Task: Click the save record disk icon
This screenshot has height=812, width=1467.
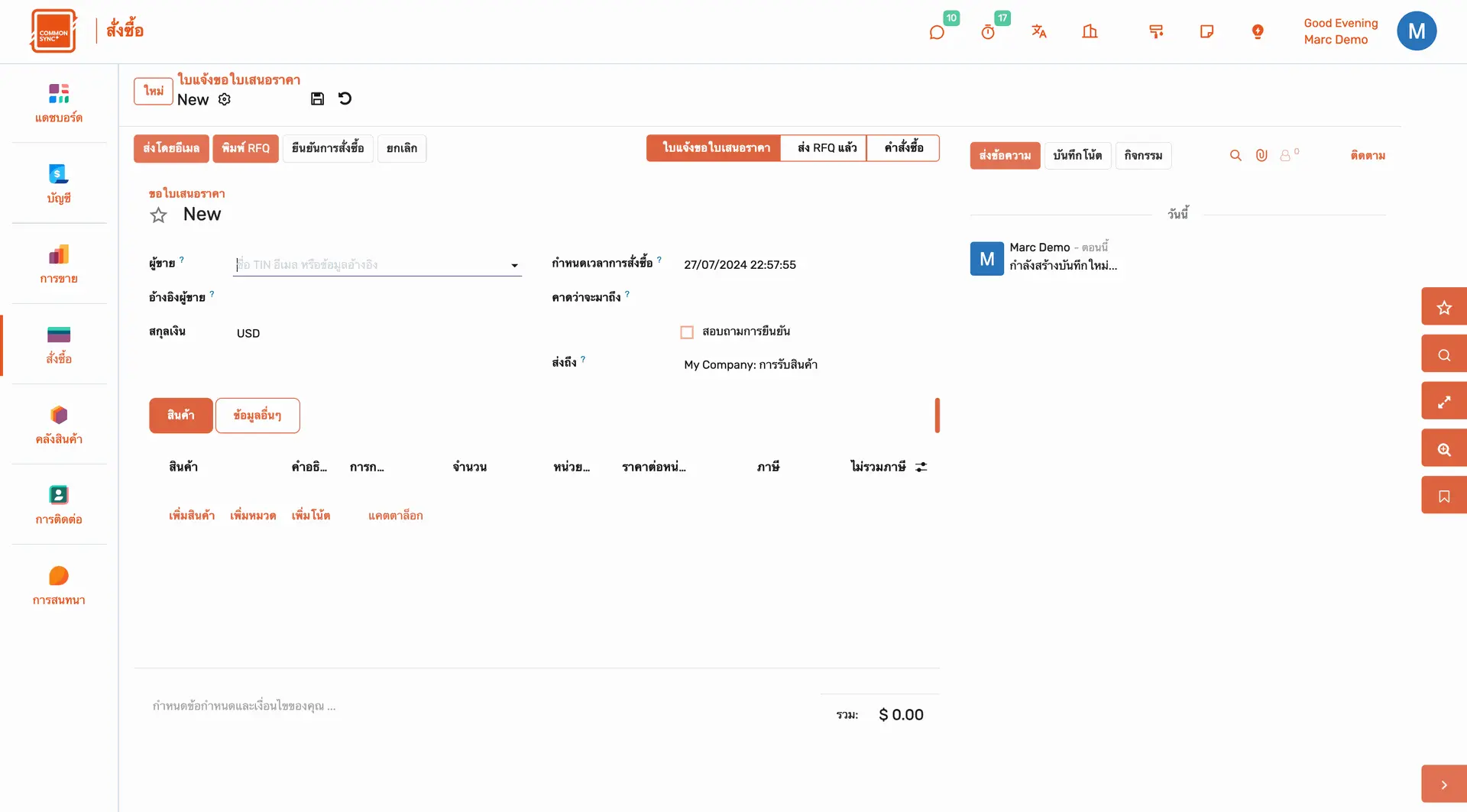Action: click(x=317, y=99)
